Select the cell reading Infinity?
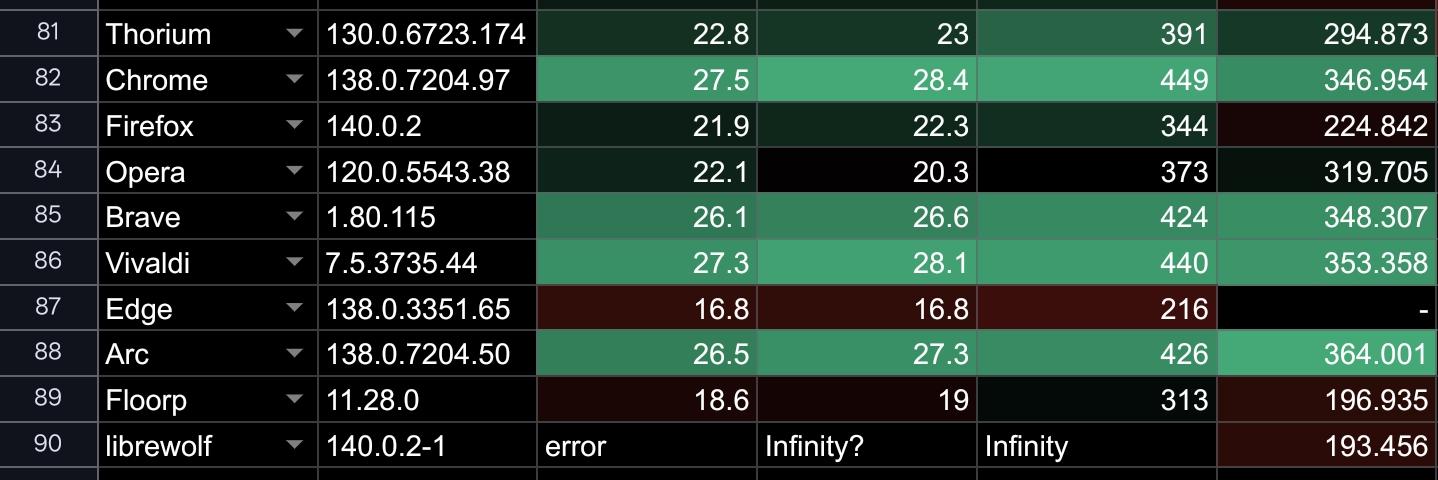 click(x=866, y=446)
